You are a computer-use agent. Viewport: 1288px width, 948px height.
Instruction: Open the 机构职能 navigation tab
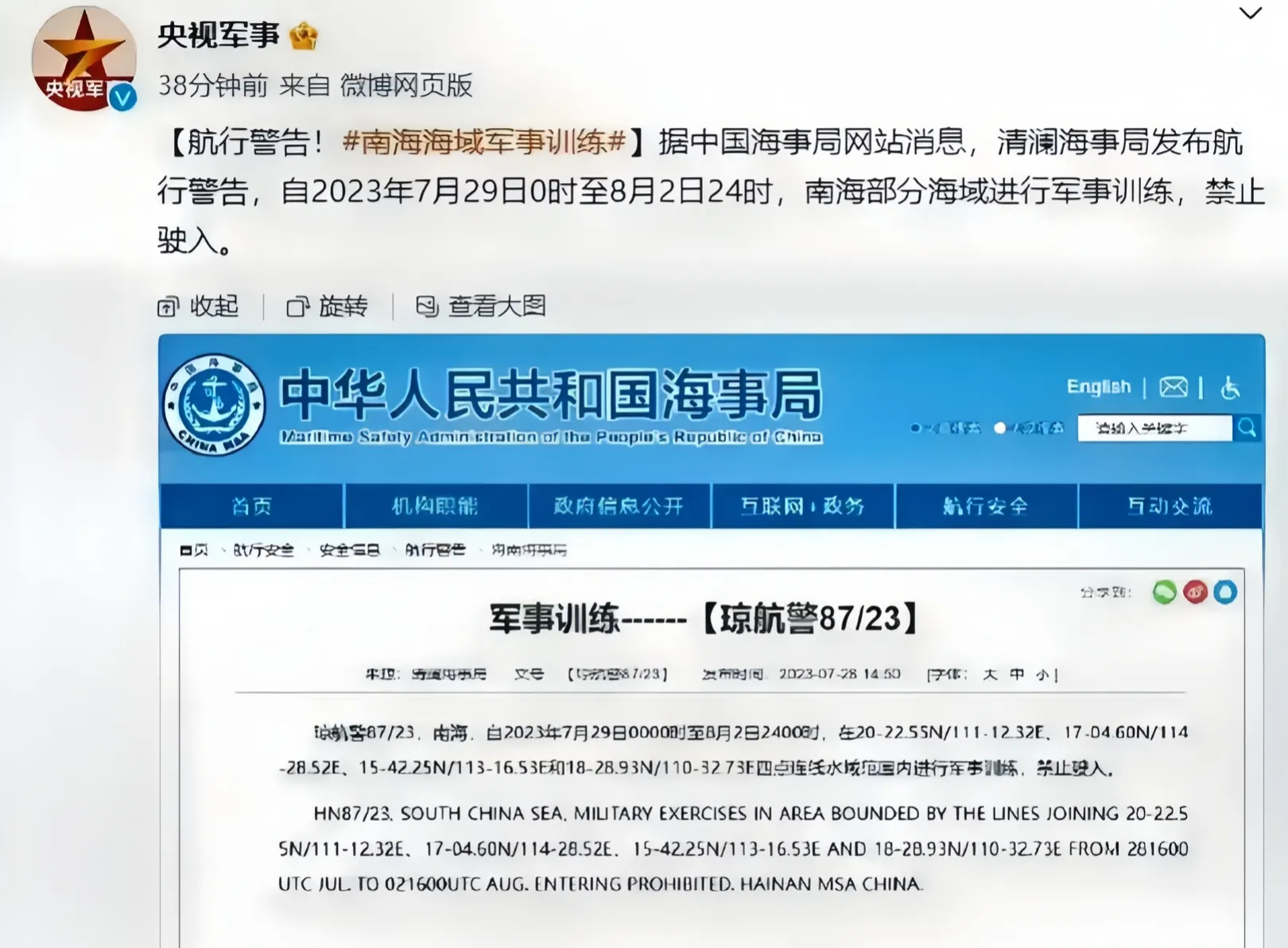[x=436, y=506]
